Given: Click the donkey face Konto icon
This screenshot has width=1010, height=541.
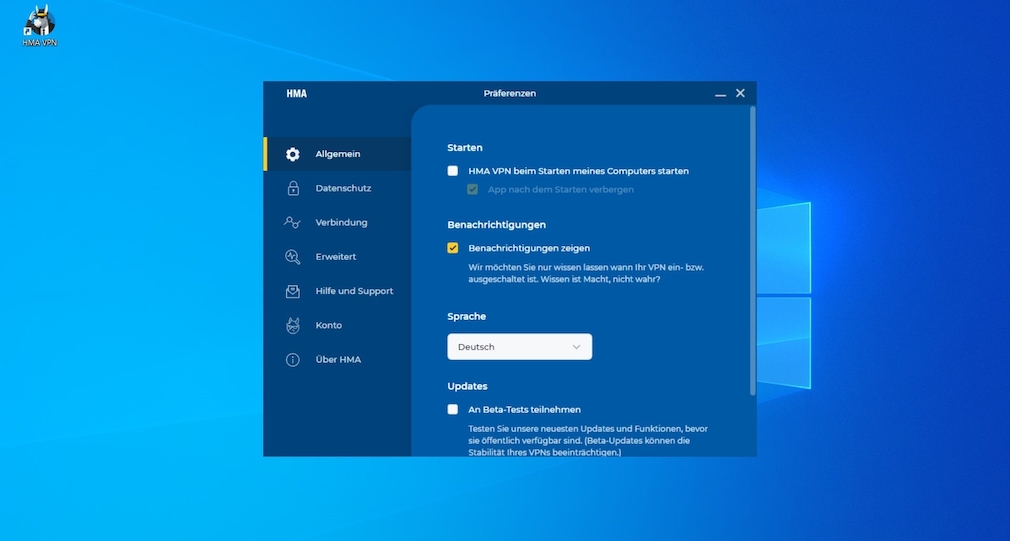Looking at the screenshot, I should pyautogui.click(x=293, y=325).
